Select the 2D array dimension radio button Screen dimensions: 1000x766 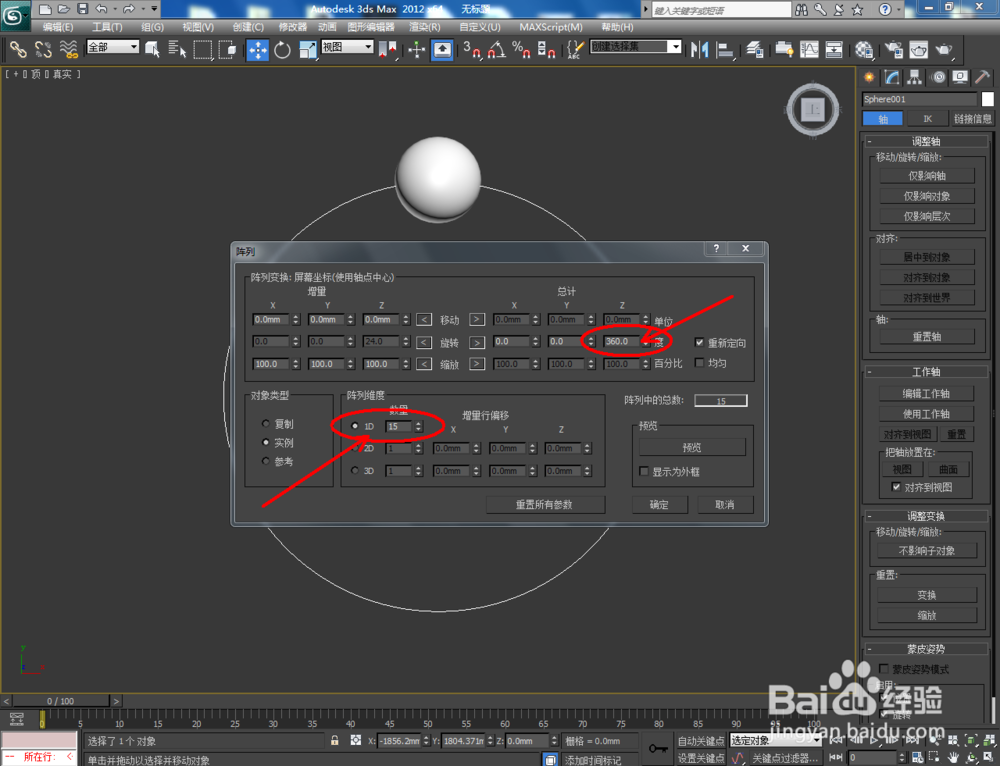(x=356, y=447)
